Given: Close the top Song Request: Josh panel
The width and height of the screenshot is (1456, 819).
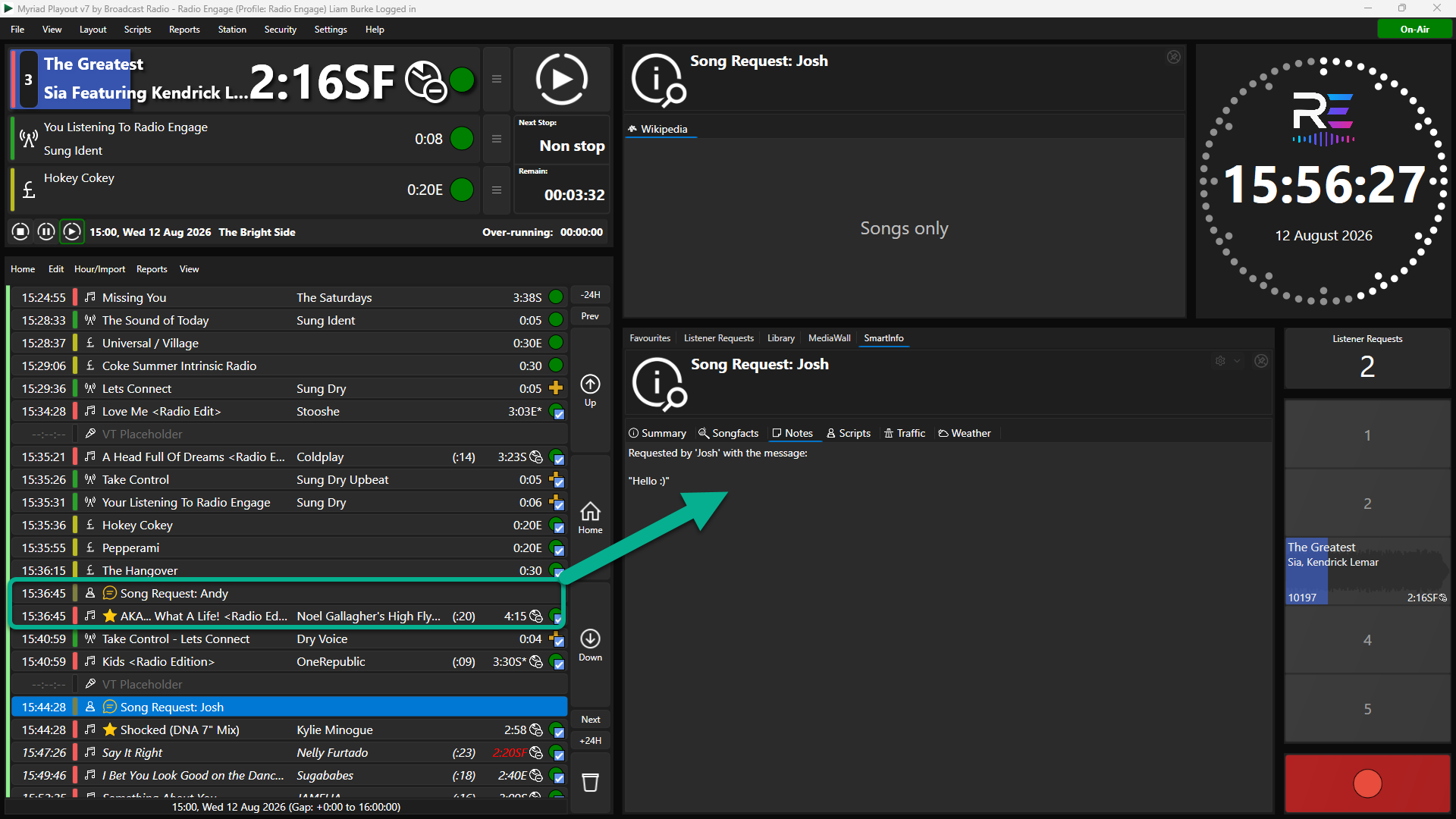Looking at the screenshot, I should [x=1173, y=57].
